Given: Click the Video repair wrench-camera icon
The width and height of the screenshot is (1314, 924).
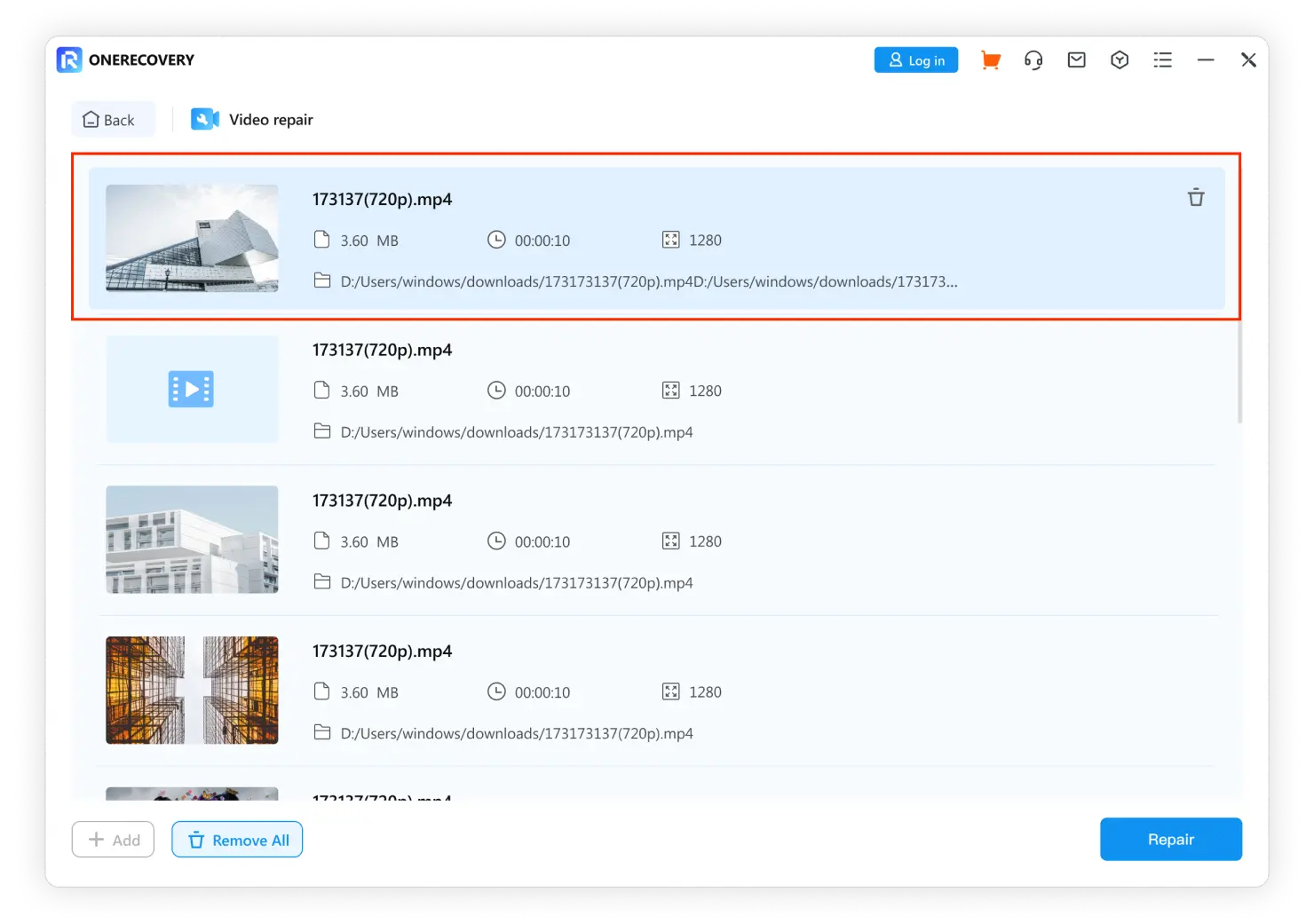Looking at the screenshot, I should tap(204, 119).
